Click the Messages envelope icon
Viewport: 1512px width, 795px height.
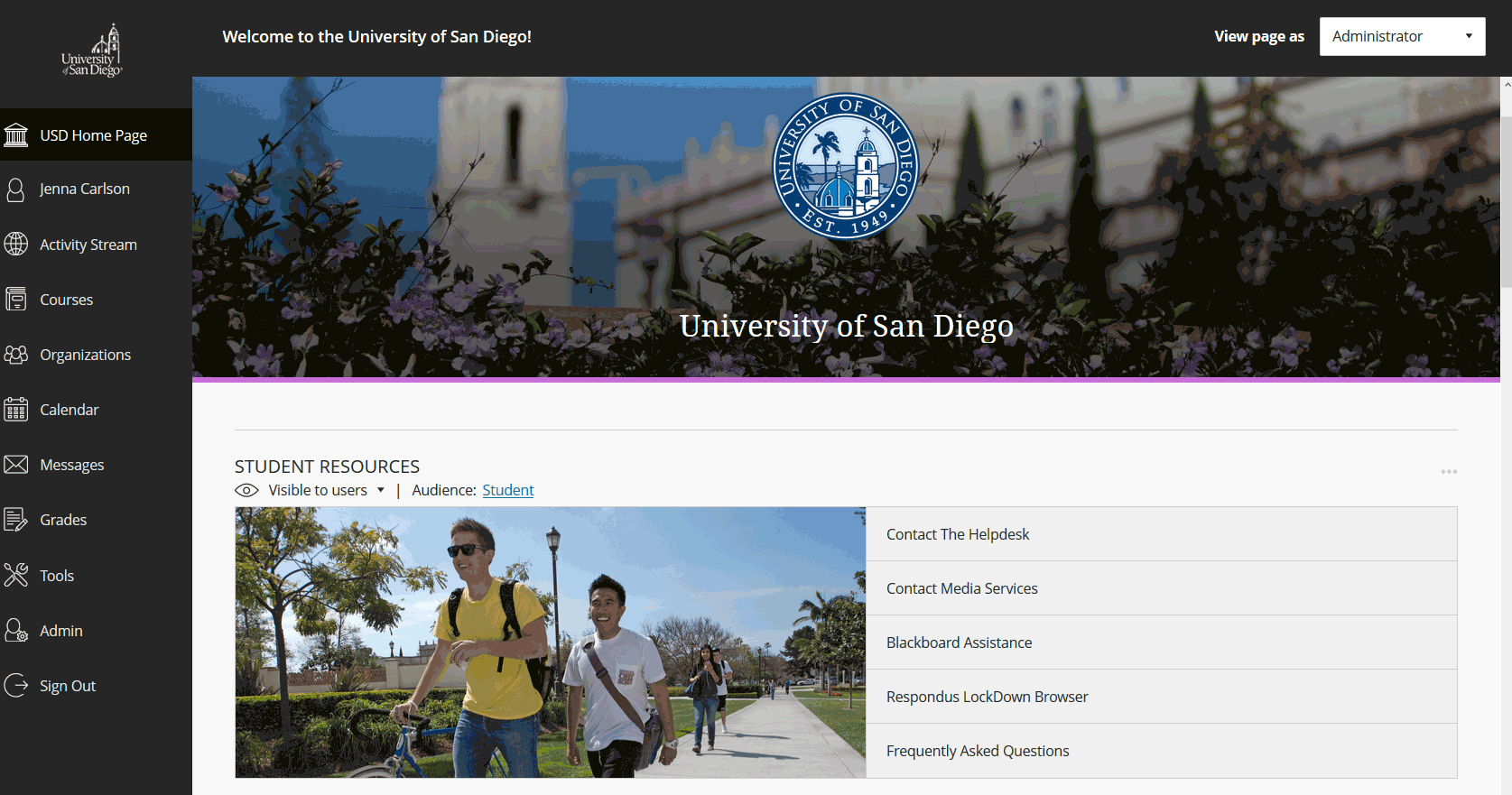tap(16, 465)
